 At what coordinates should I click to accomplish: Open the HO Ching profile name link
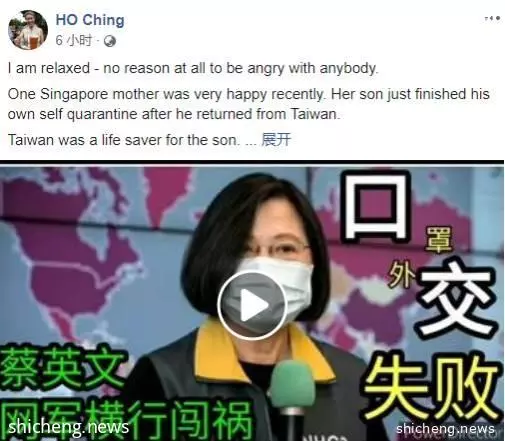90,20
